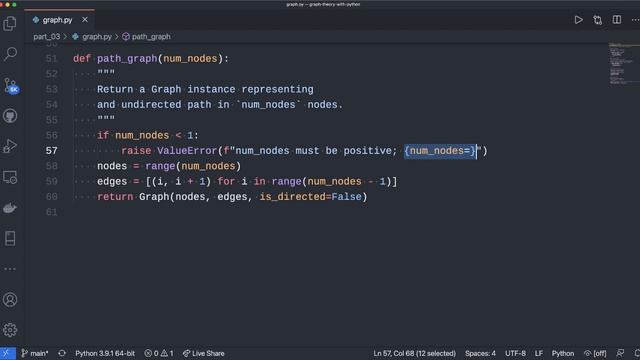Toggle the [off] status indicator
The height and width of the screenshot is (360, 640).
[x=595, y=353]
